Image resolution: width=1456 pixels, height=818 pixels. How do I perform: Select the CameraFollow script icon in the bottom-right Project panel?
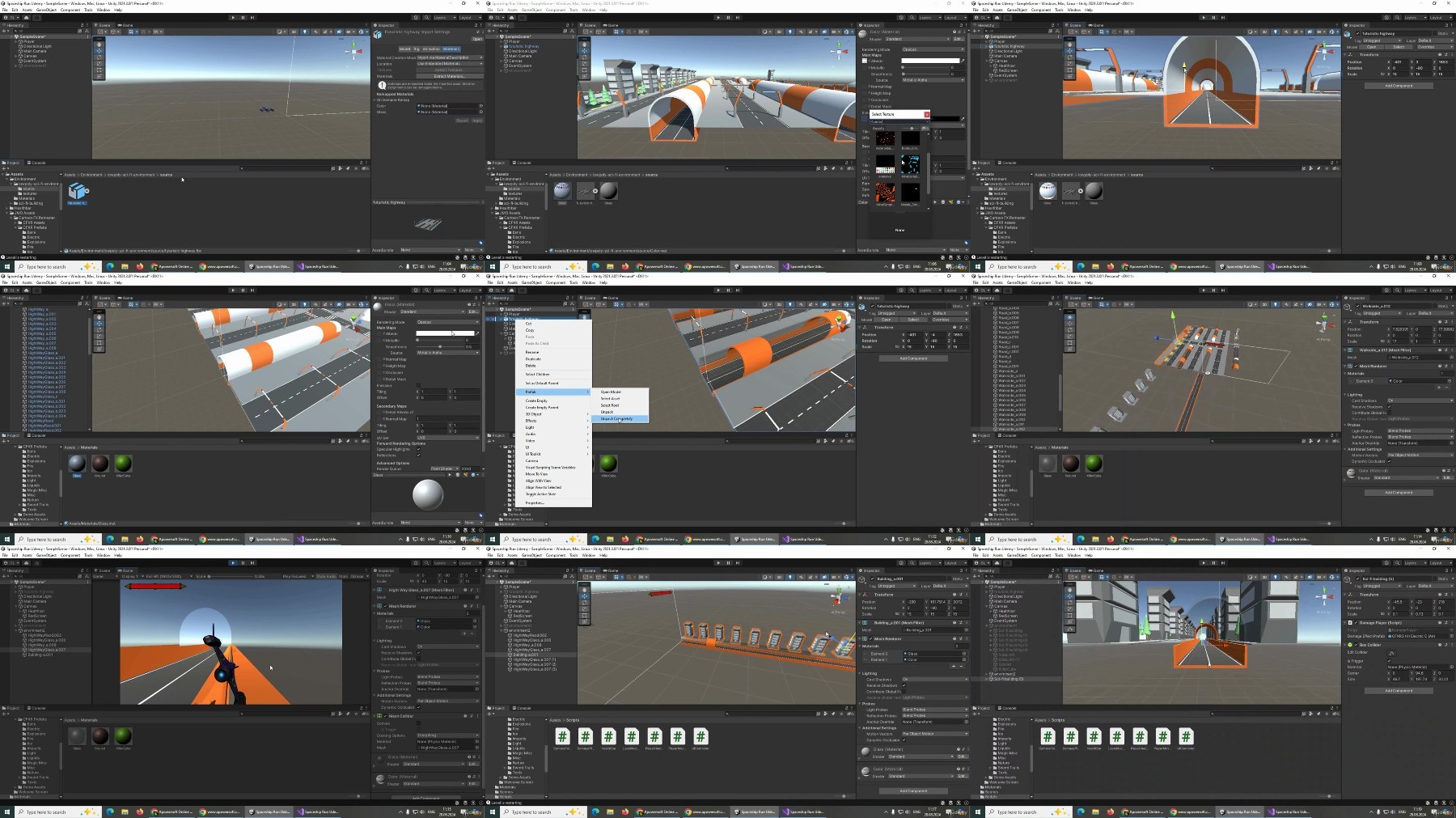point(1048,738)
